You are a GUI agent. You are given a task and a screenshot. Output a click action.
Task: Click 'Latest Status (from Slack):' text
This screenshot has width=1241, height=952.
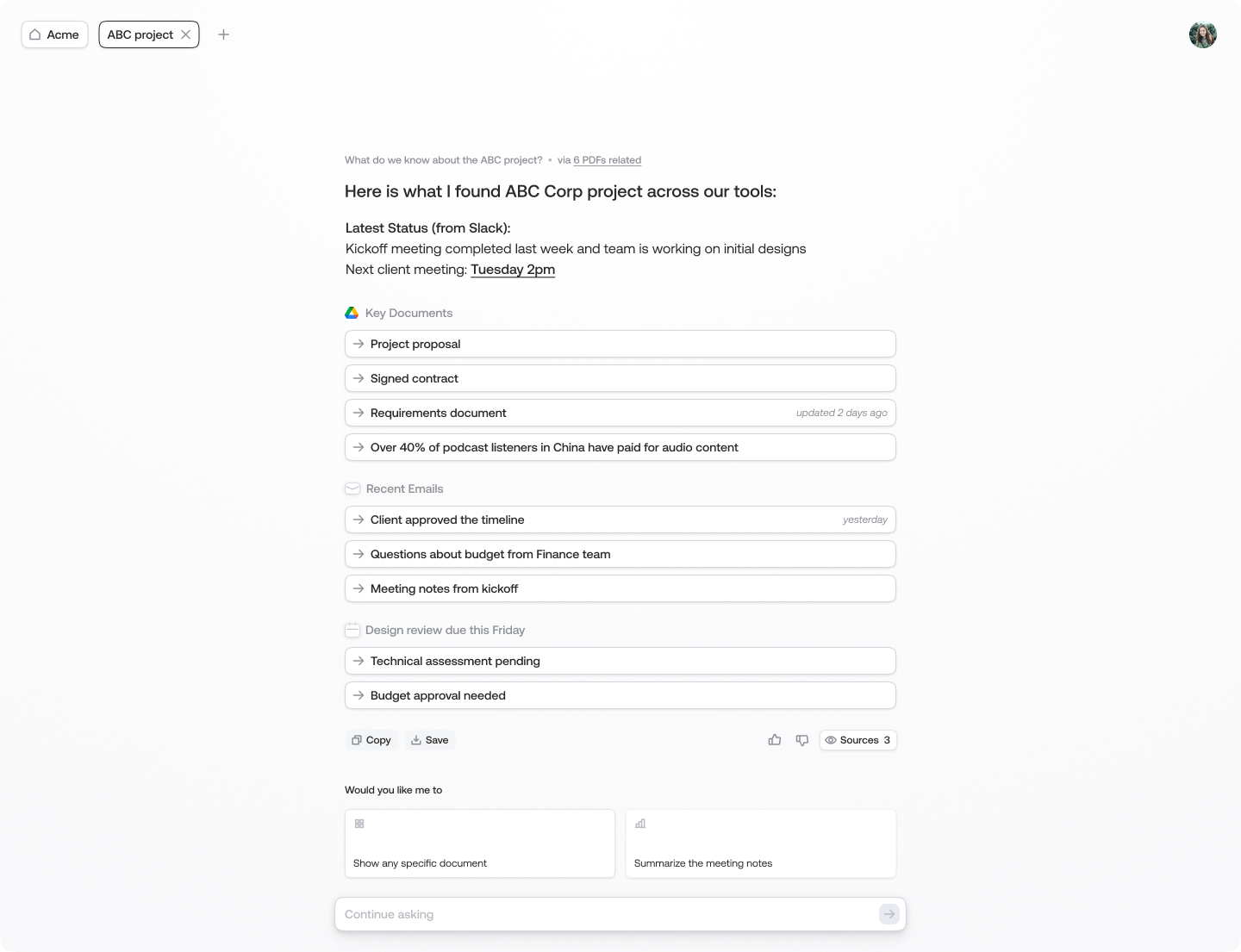(x=428, y=228)
